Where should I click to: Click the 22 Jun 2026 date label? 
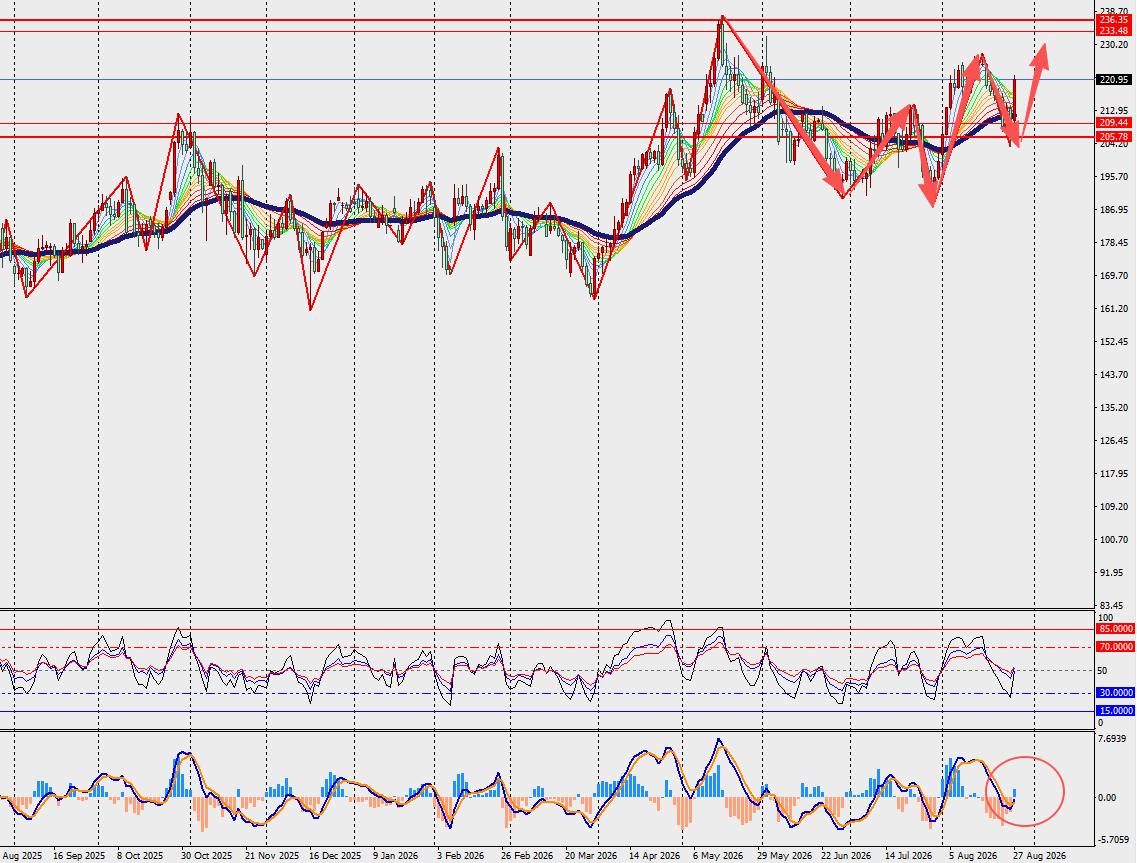point(846,856)
